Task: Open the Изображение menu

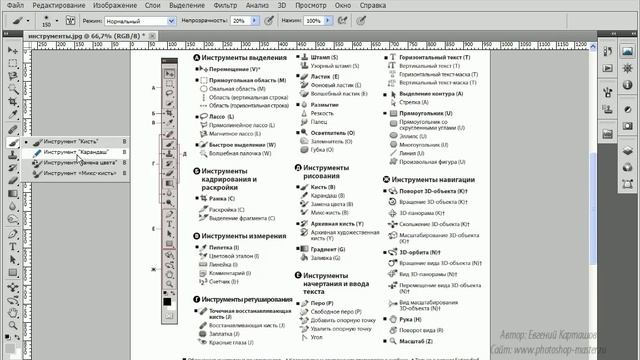Action: pos(115,5)
